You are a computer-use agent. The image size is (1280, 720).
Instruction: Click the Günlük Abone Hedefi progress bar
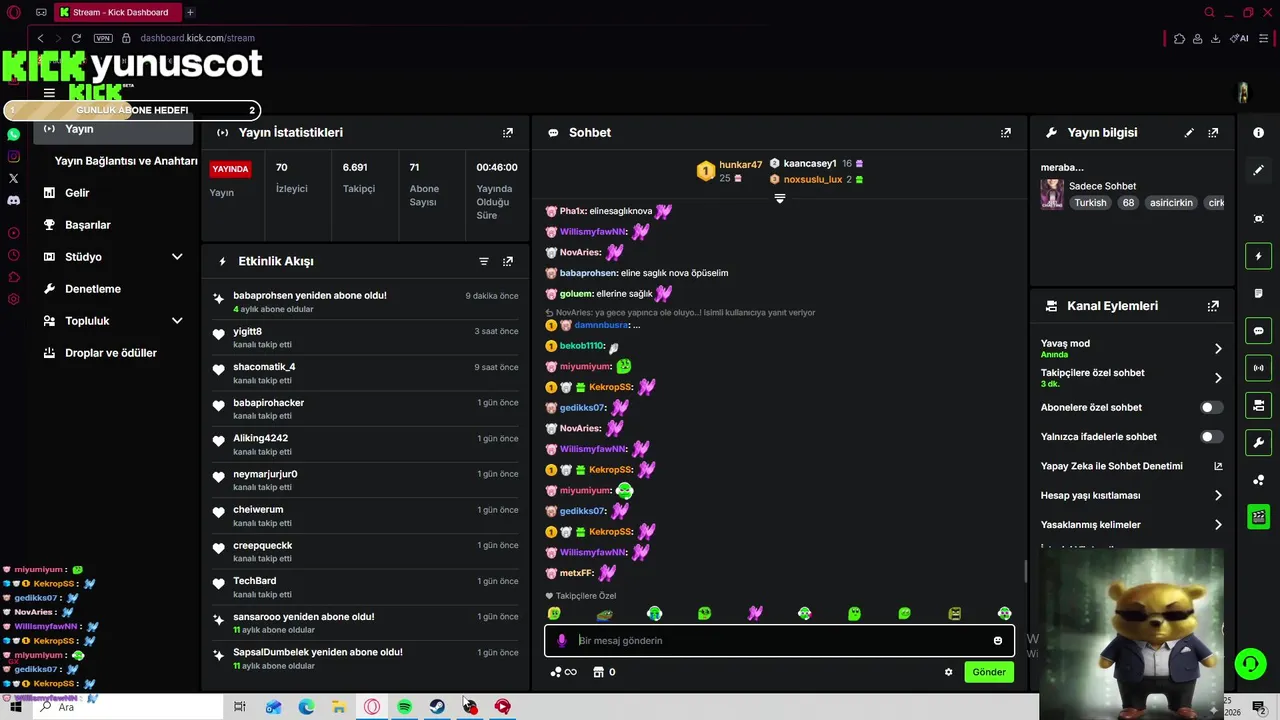(132, 110)
